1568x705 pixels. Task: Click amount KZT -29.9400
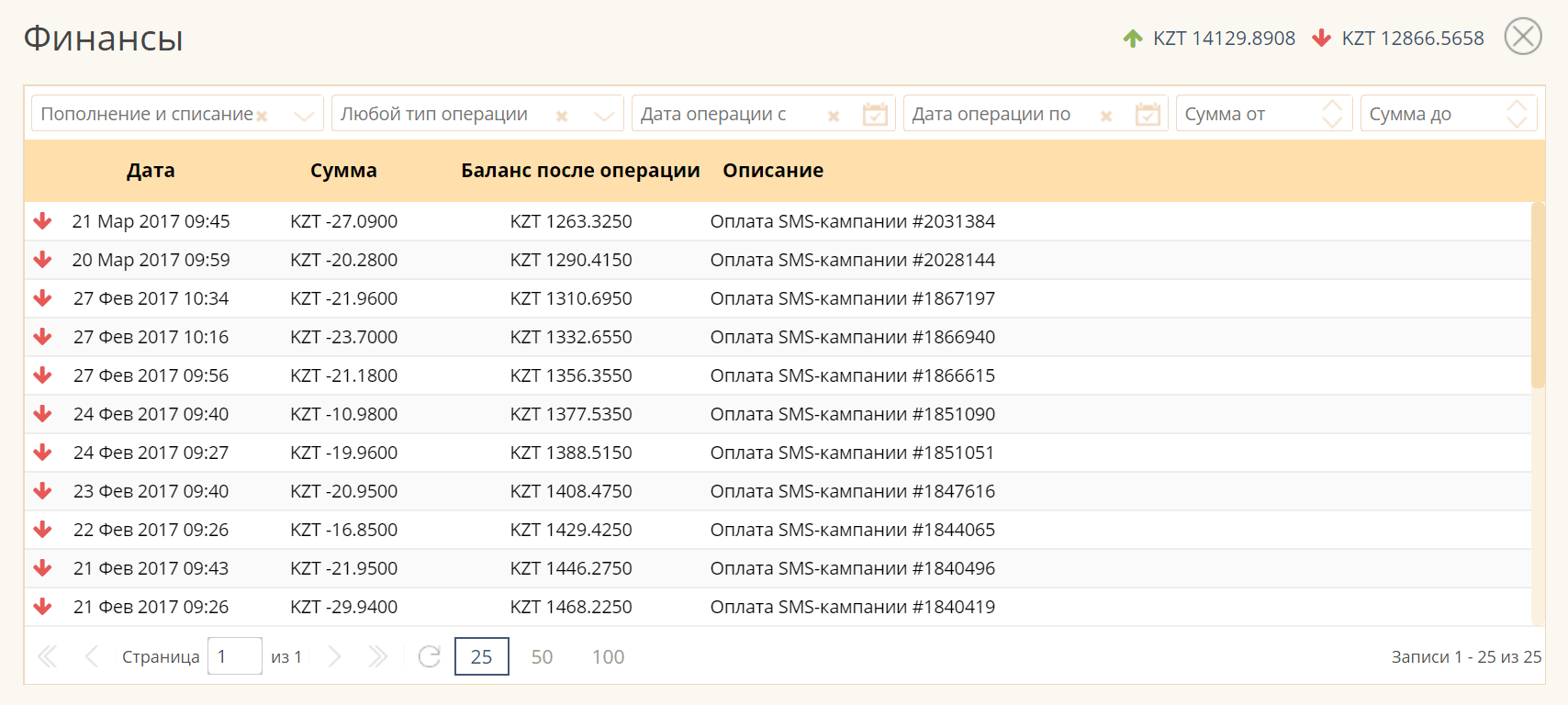pos(344,607)
